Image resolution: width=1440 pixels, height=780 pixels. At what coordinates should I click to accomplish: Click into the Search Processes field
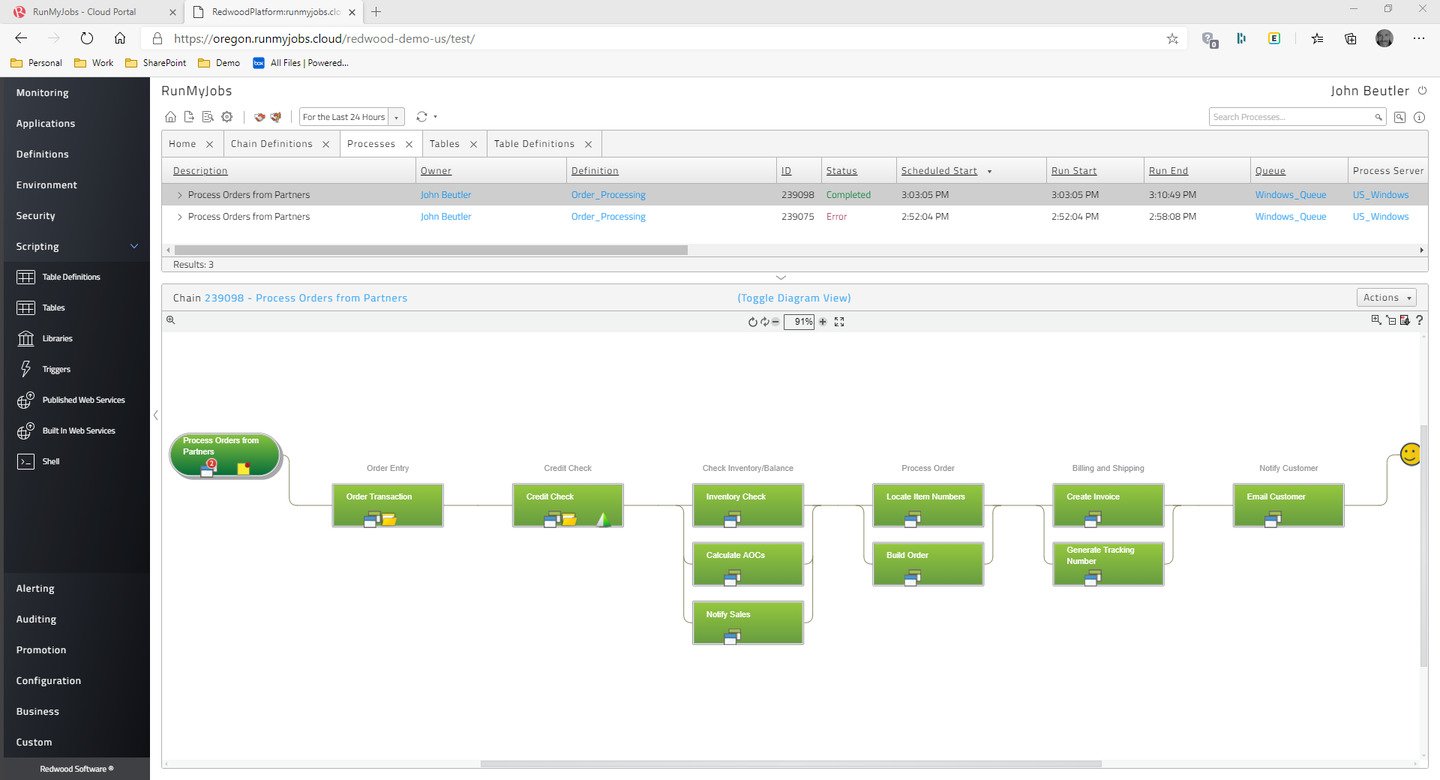[1297, 117]
